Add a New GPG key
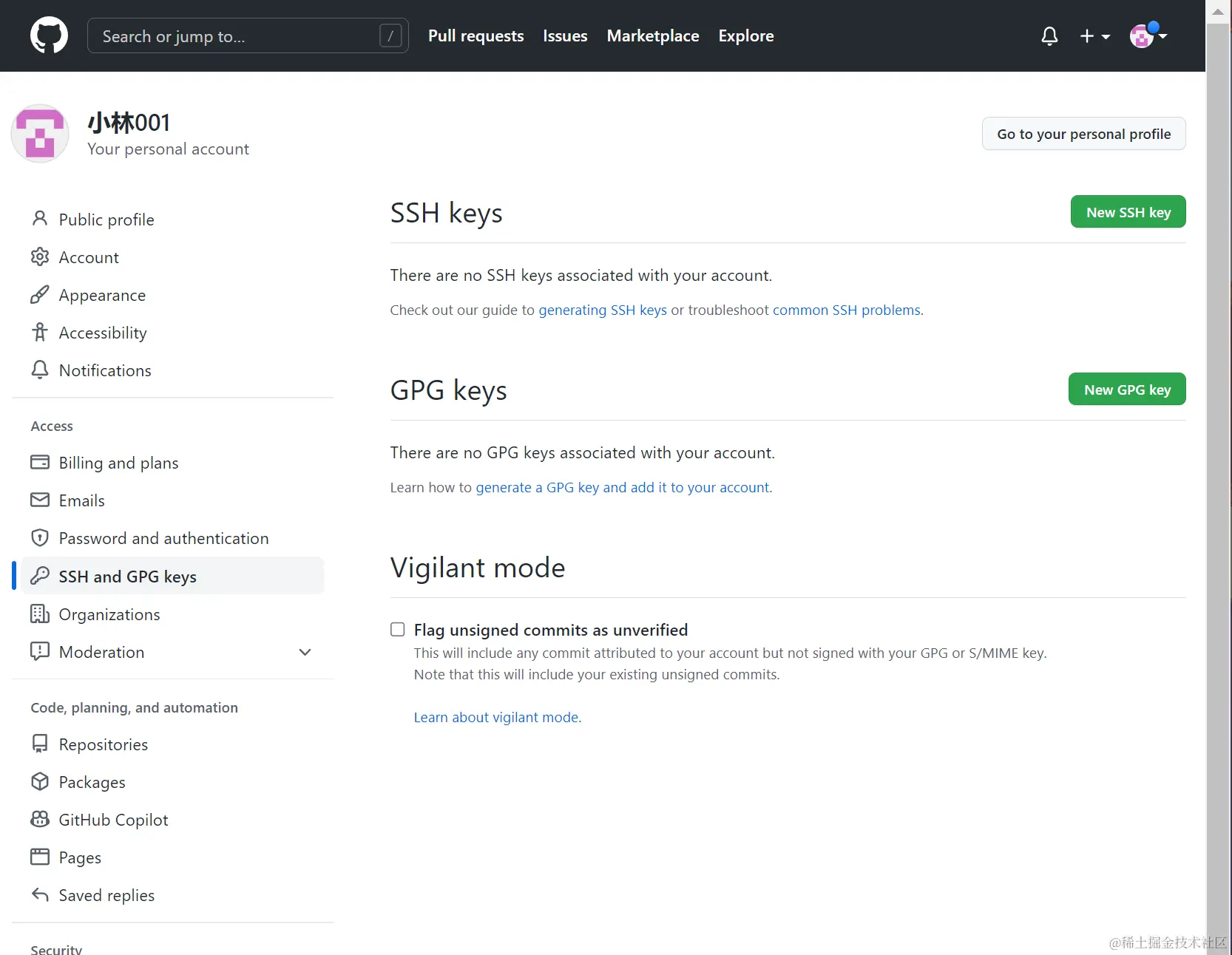Viewport: 1232px width, 955px height. pyautogui.click(x=1127, y=390)
